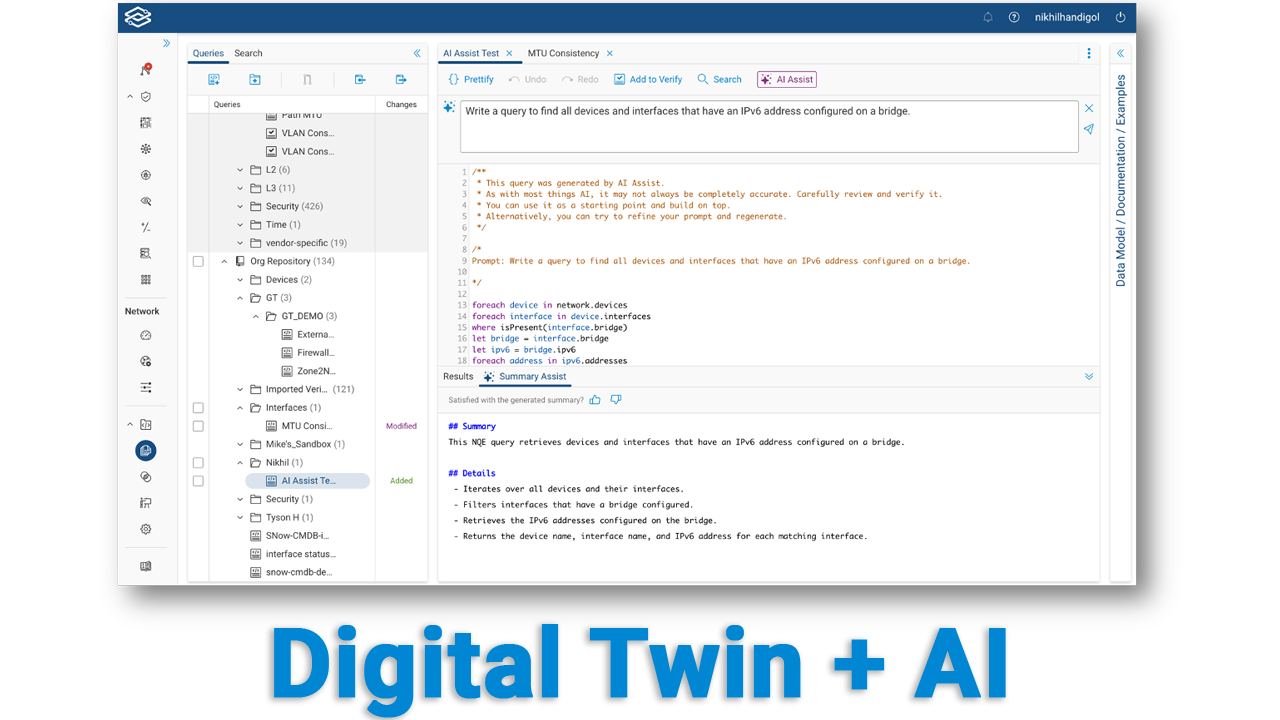Expand the Security (426) folder

[240, 207]
